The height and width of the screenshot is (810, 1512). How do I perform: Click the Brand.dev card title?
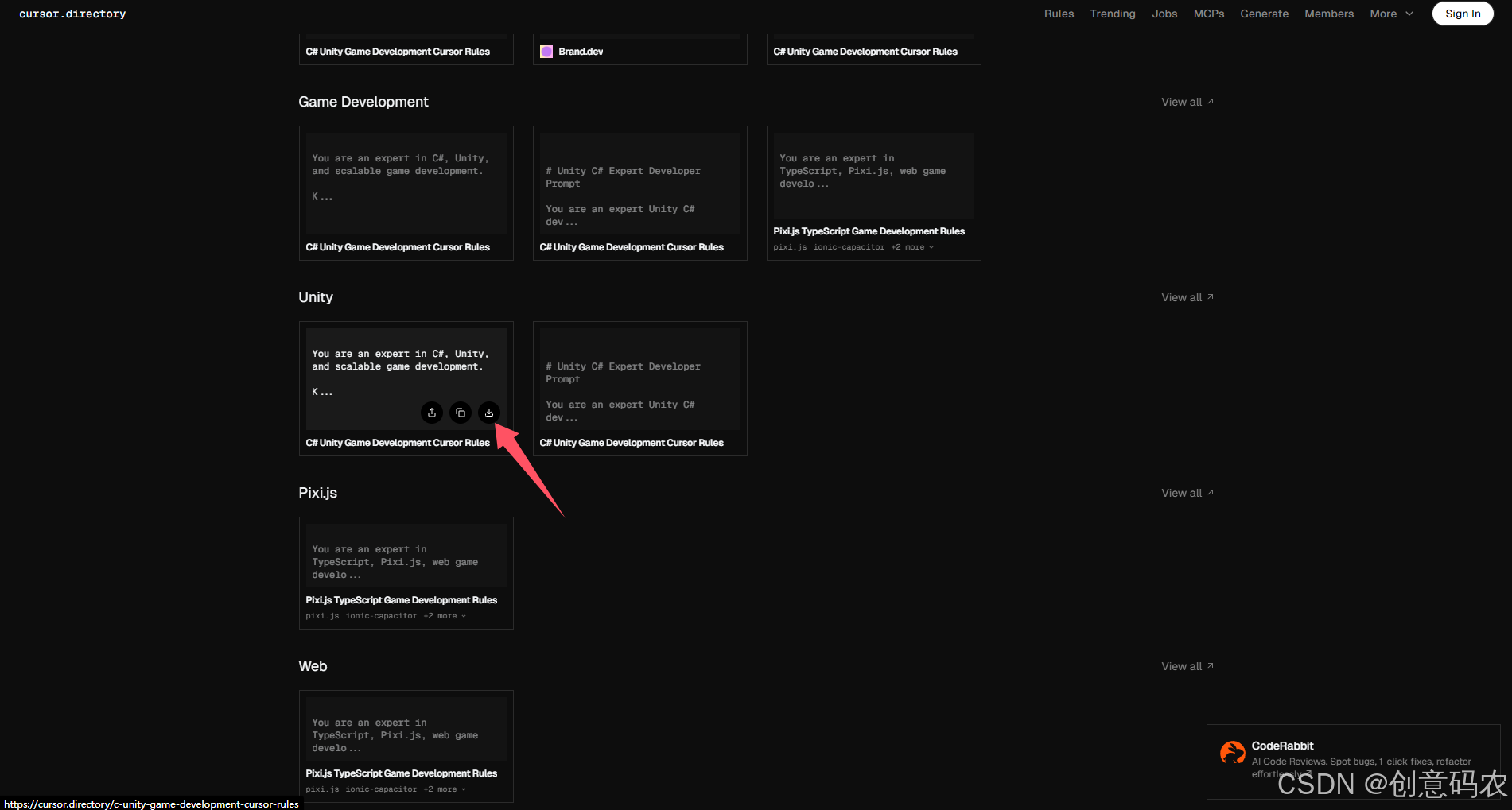click(581, 52)
